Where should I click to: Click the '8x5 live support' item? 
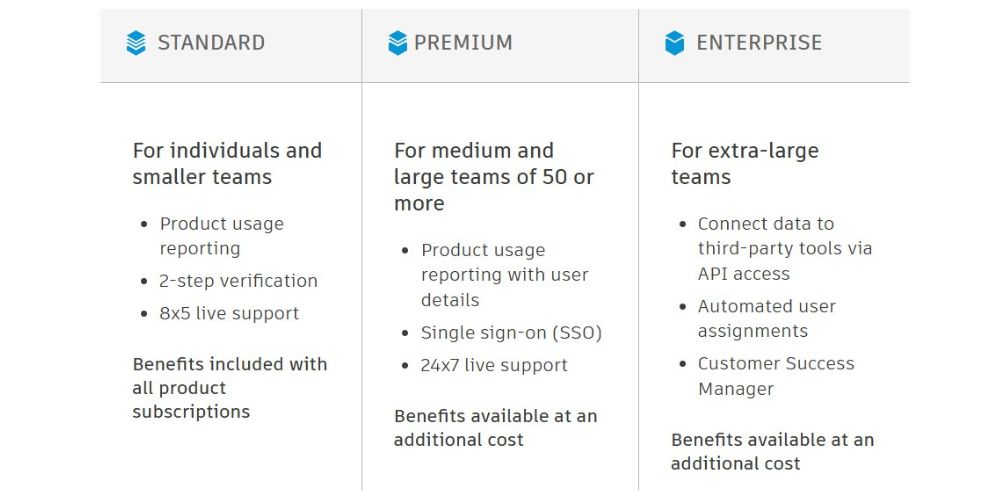coord(229,313)
